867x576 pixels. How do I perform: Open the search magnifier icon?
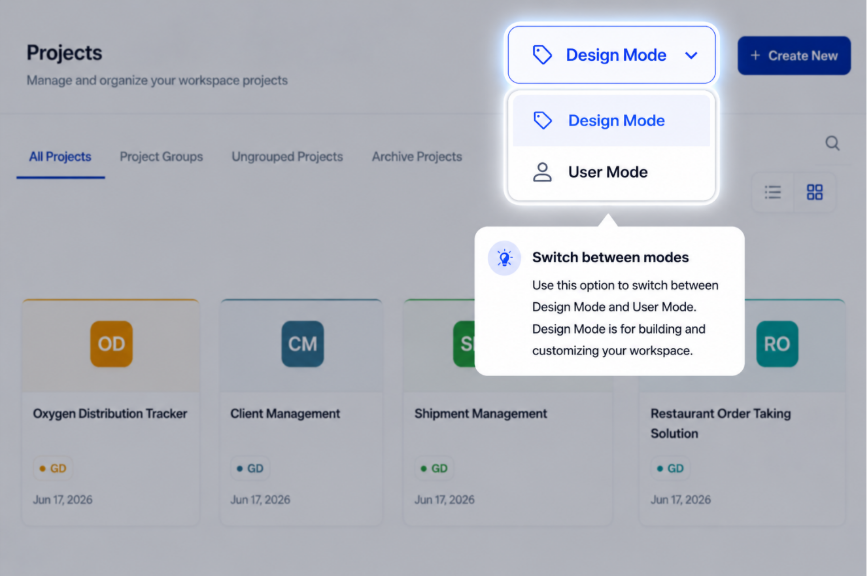[x=832, y=143]
